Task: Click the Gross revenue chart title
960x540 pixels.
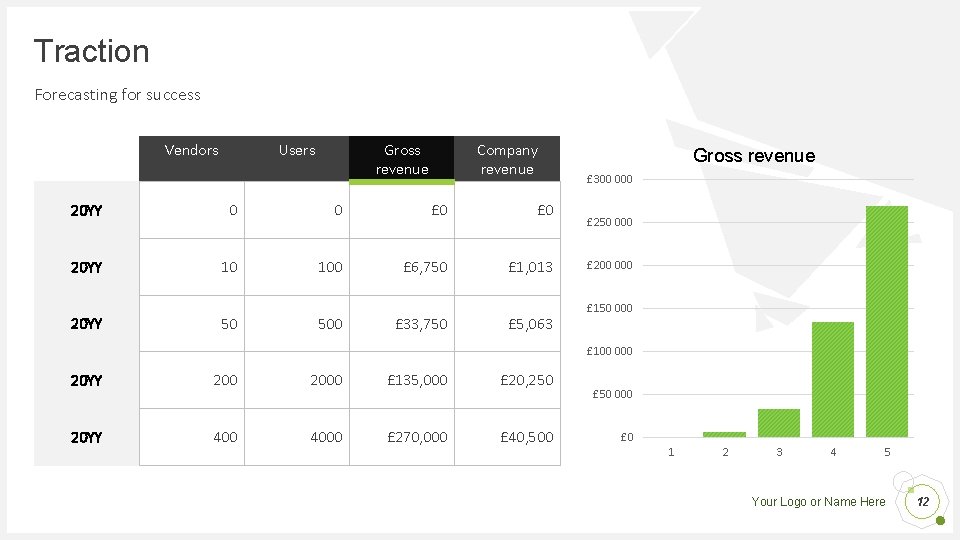Action: 754,155
